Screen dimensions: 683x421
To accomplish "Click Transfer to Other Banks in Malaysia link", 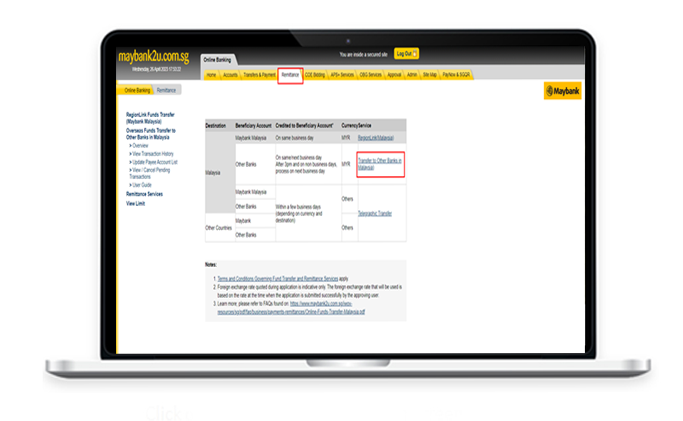I will [380, 164].
